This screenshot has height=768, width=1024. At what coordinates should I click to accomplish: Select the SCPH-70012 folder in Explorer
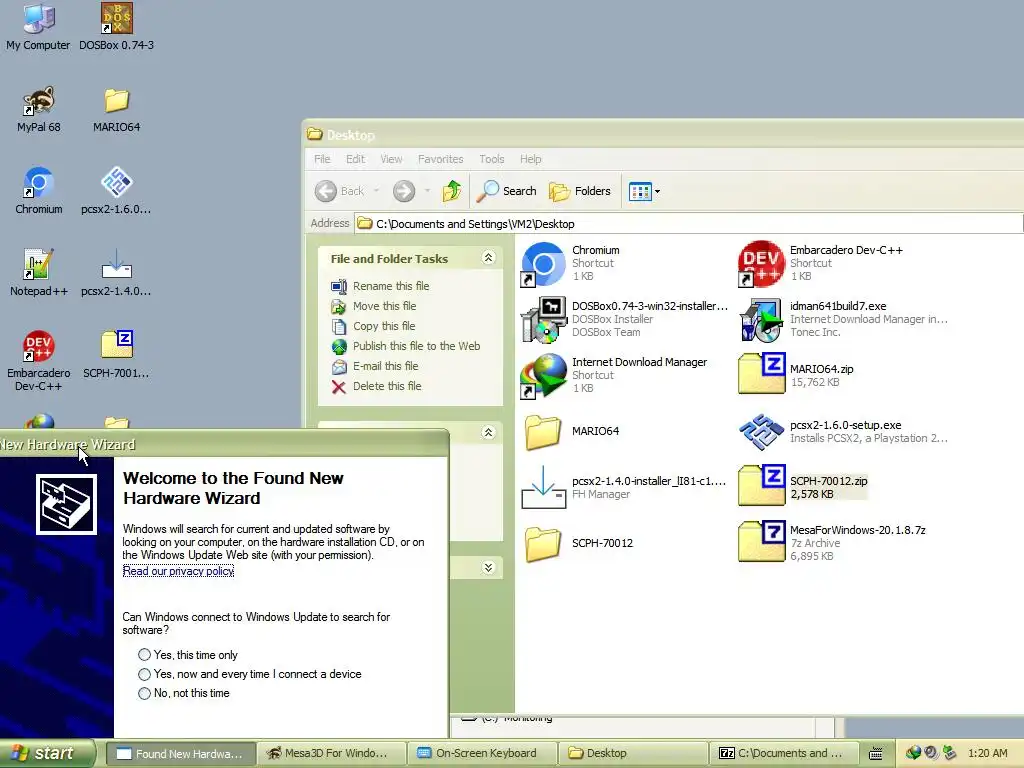(x=579, y=543)
